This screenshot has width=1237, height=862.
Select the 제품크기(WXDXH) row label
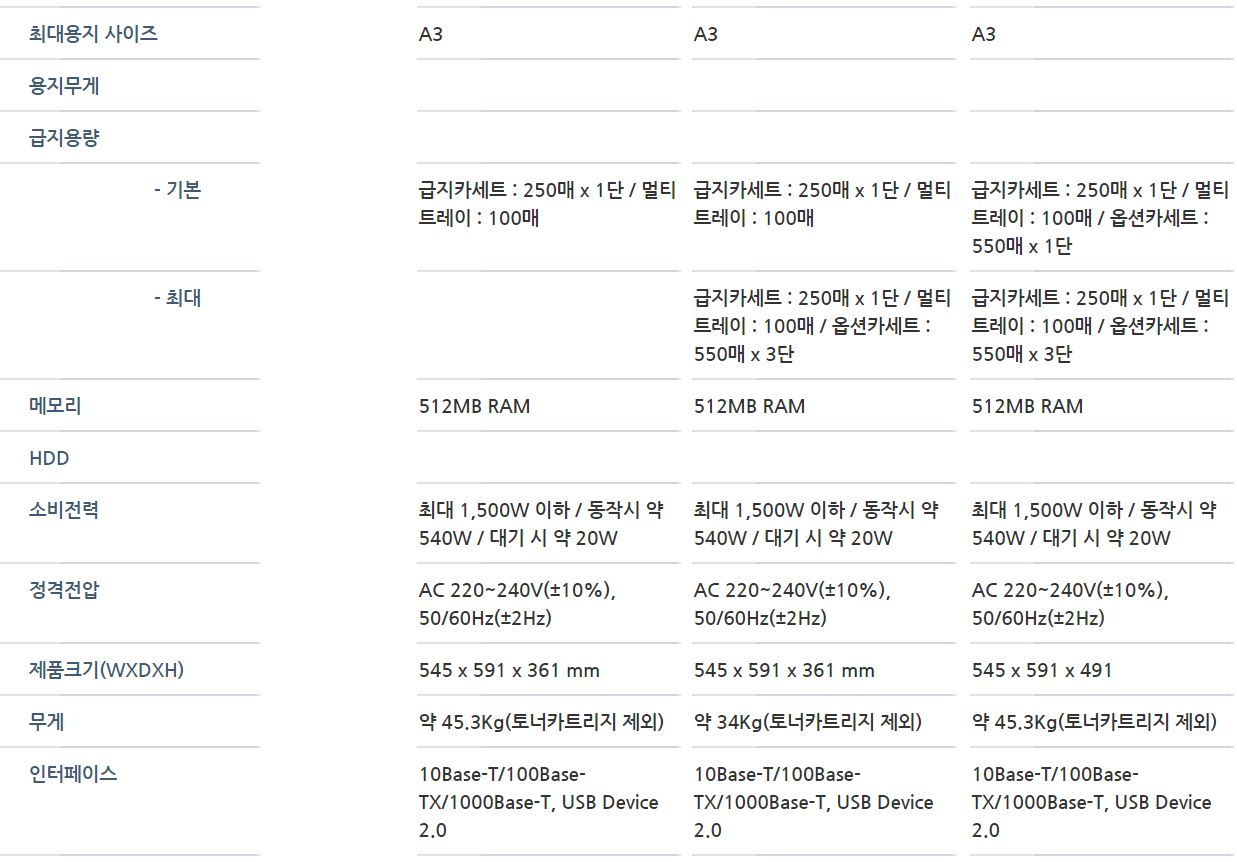click(x=106, y=670)
